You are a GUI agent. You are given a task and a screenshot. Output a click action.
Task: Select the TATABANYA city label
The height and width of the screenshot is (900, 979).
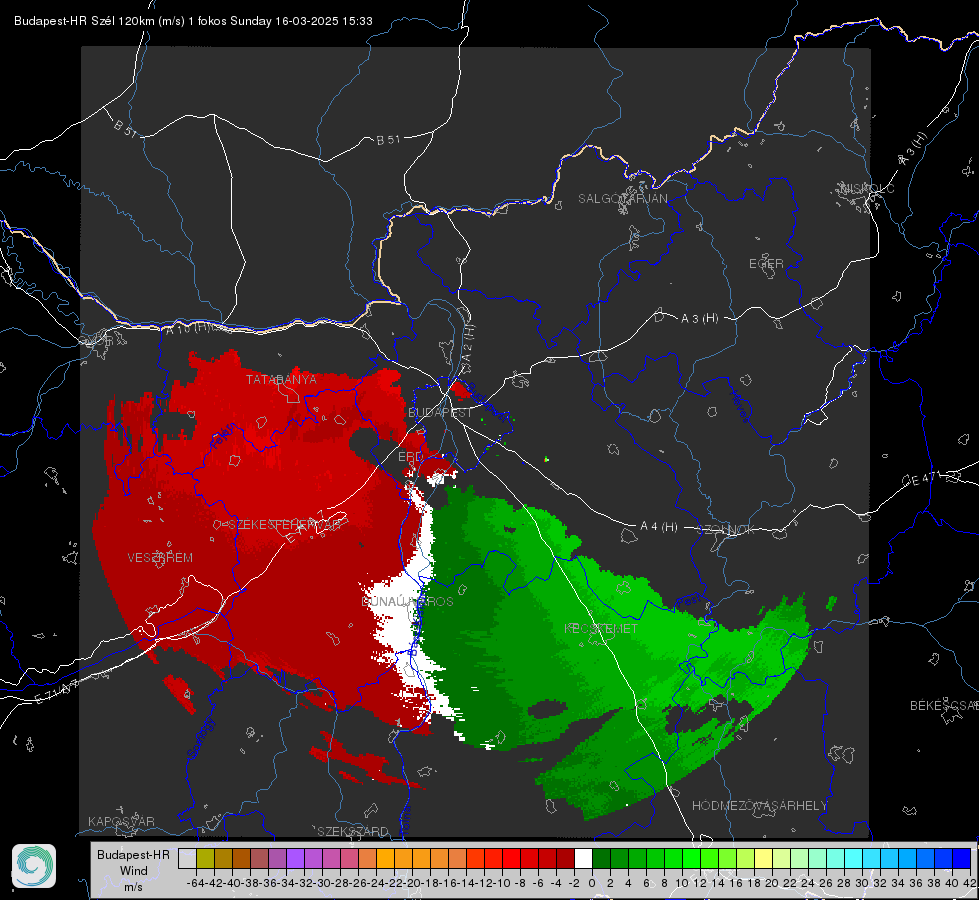pos(281,380)
